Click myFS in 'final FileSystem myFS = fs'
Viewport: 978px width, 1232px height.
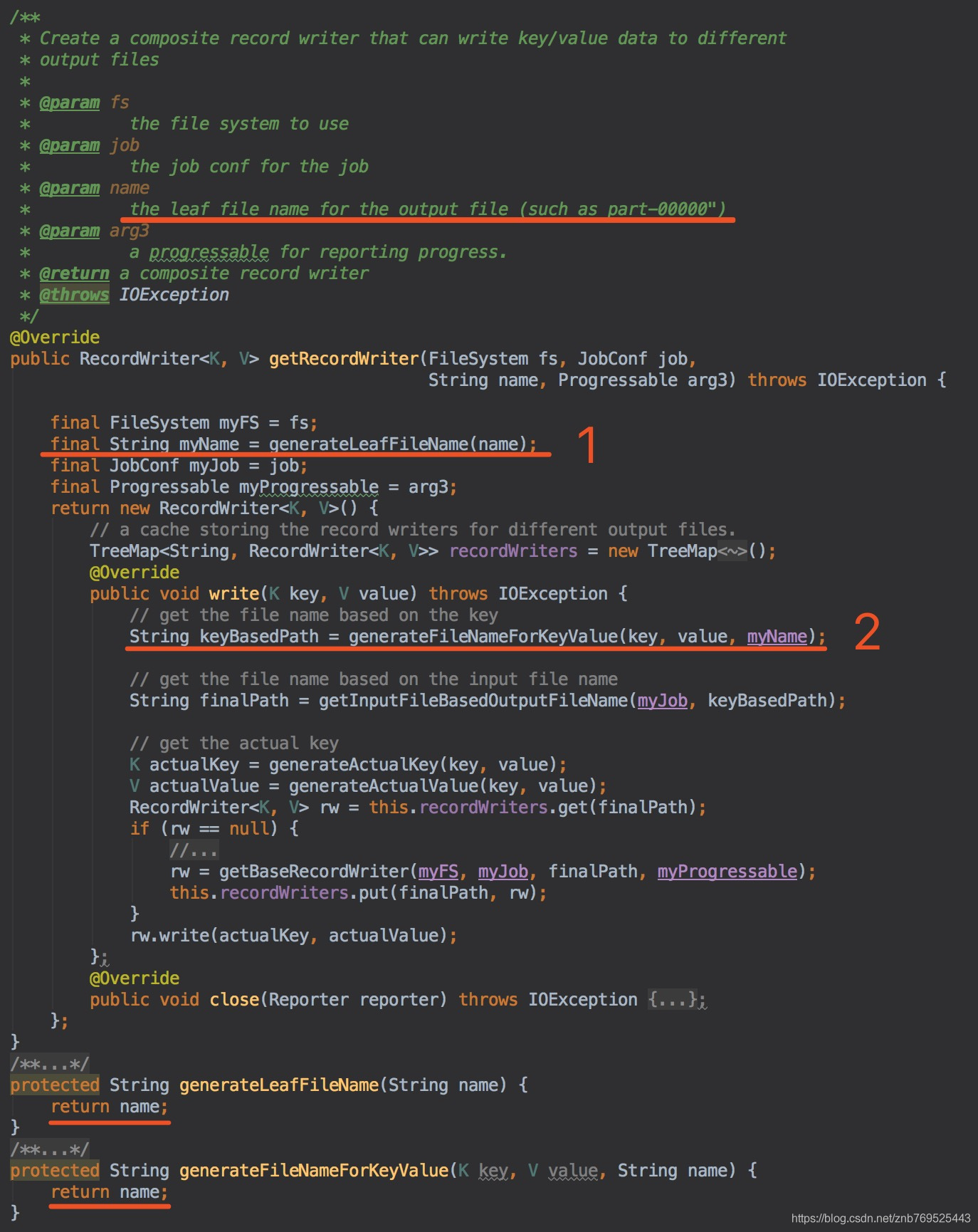(x=238, y=423)
